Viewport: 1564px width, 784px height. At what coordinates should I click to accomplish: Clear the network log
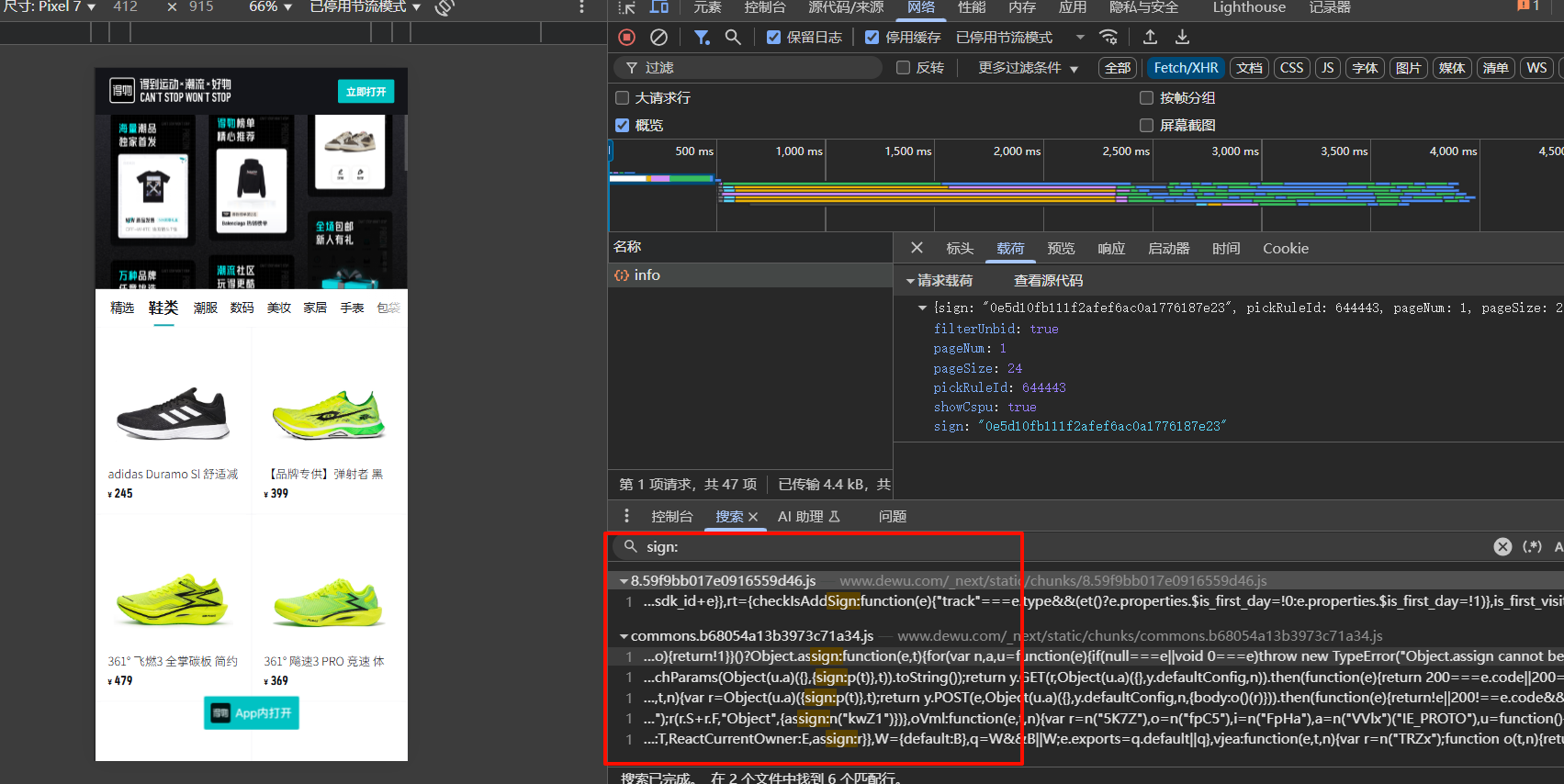pyautogui.click(x=658, y=38)
